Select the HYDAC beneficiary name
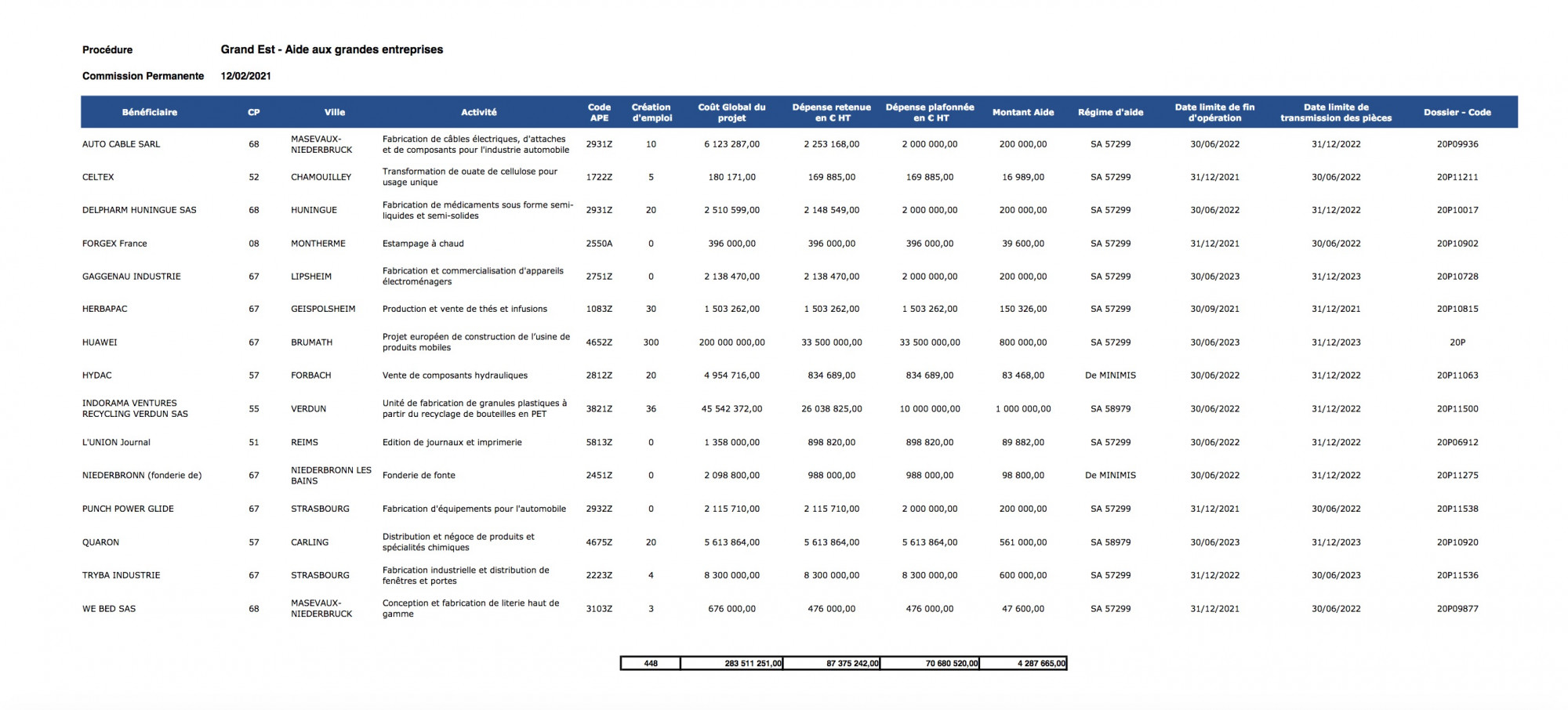1568x710 pixels. coord(97,375)
